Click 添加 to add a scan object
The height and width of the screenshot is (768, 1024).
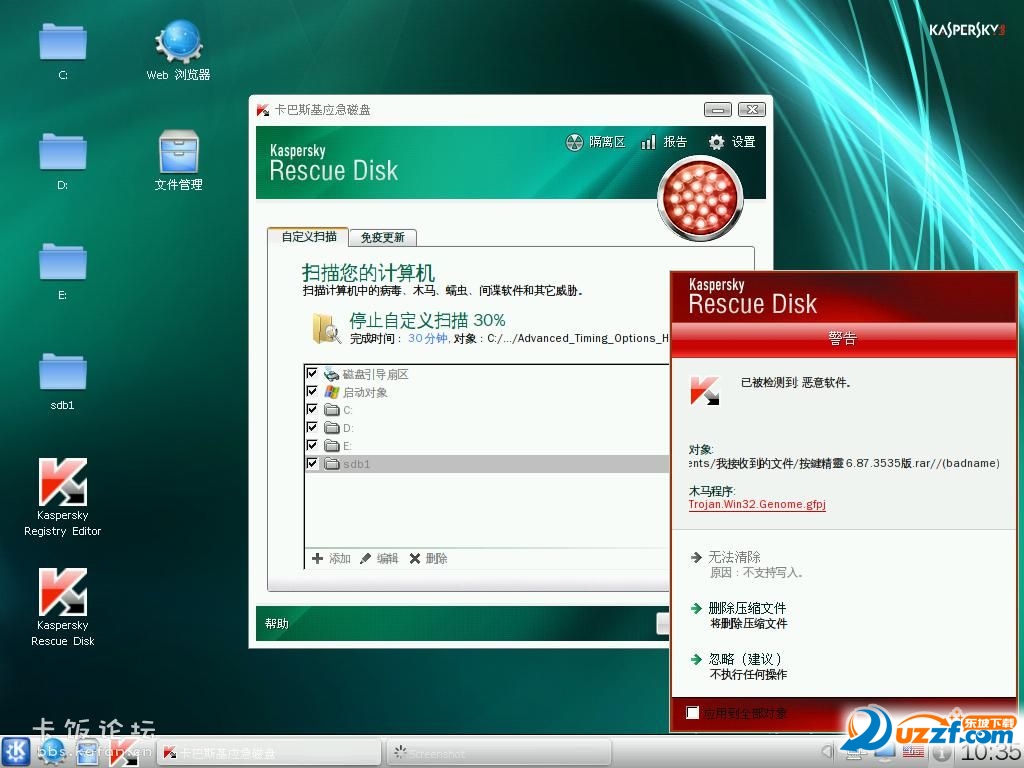[331, 558]
